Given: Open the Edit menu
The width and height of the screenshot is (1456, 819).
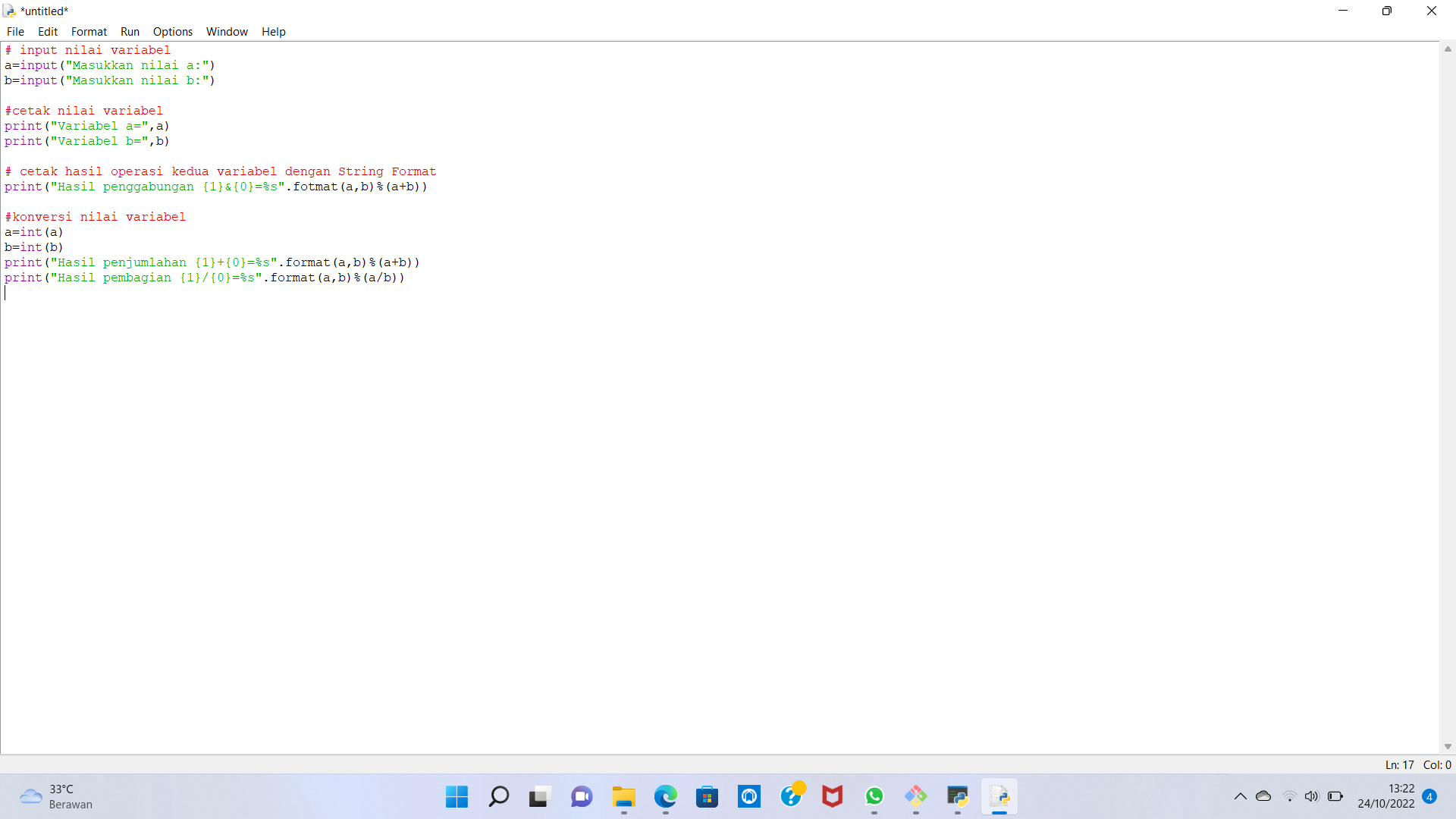Looking at the screenshot, I should click(x=48, y=32).
